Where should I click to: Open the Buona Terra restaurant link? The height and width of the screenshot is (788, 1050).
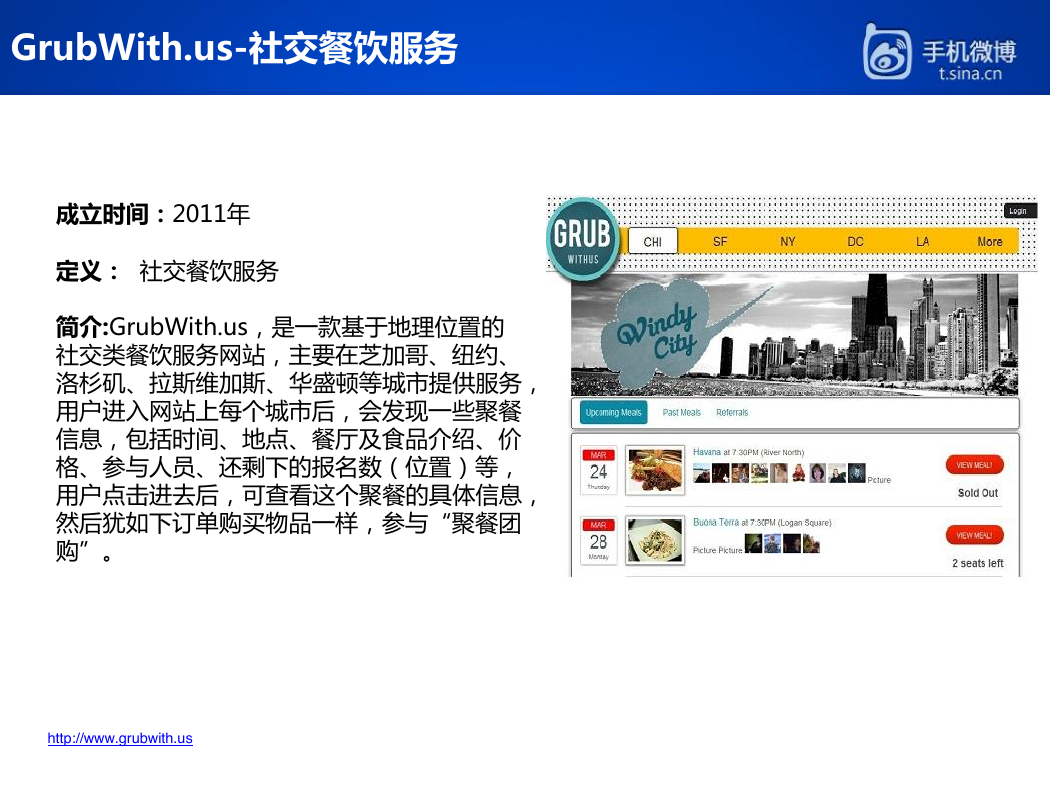(716, 522)
